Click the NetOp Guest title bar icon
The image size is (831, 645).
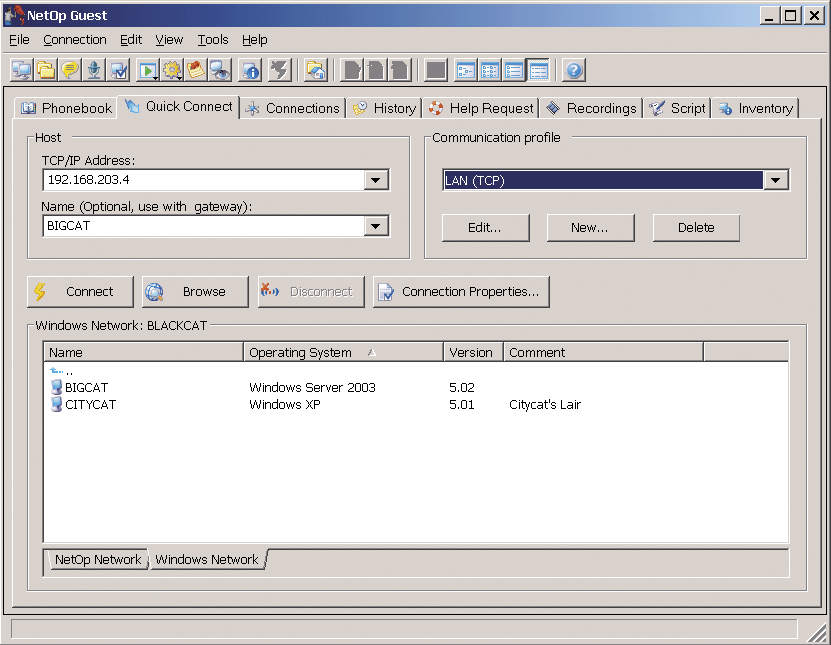coord(14,15)
